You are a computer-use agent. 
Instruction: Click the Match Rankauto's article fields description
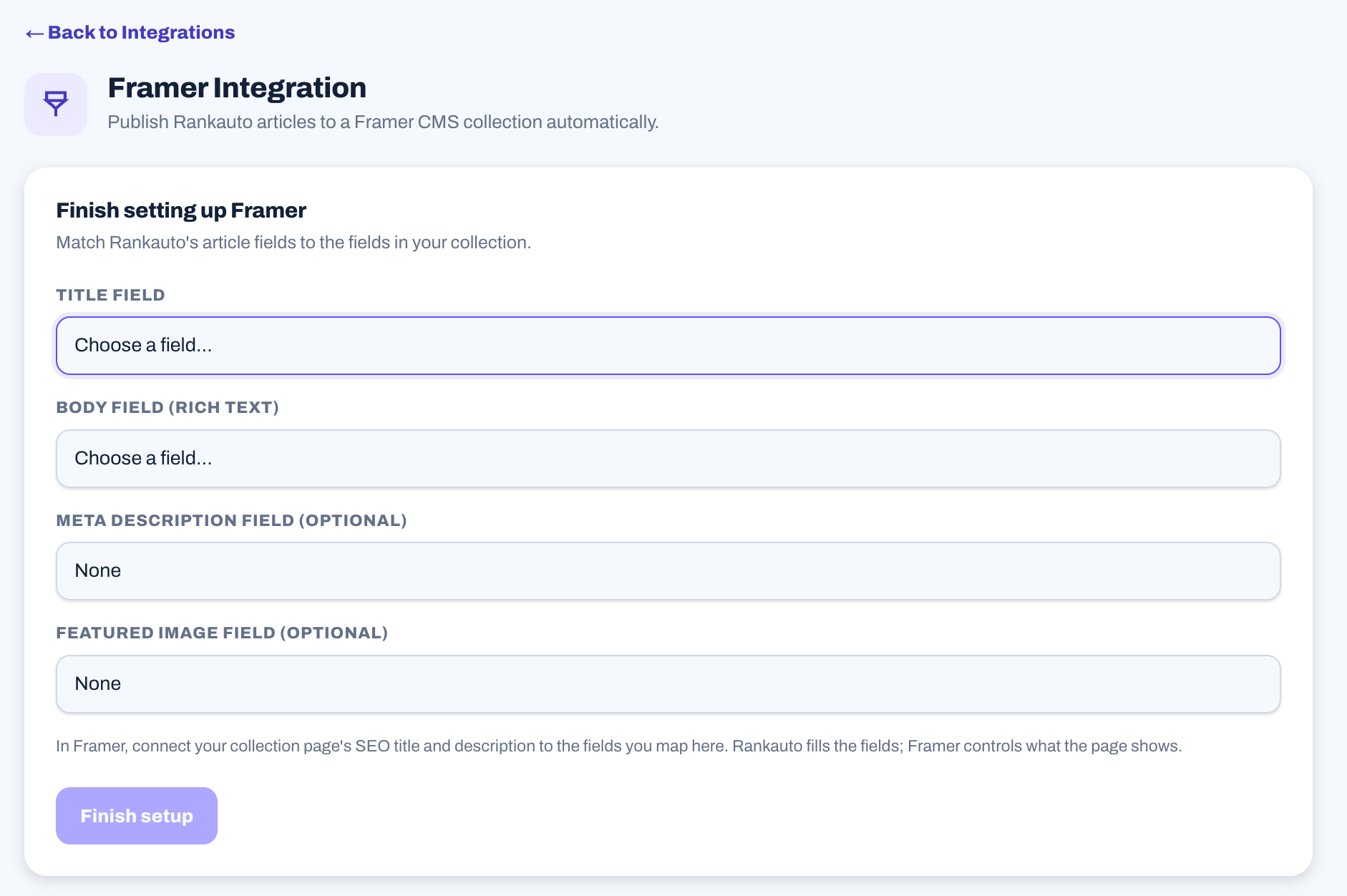pyautogui.click(x=293, y=243)
